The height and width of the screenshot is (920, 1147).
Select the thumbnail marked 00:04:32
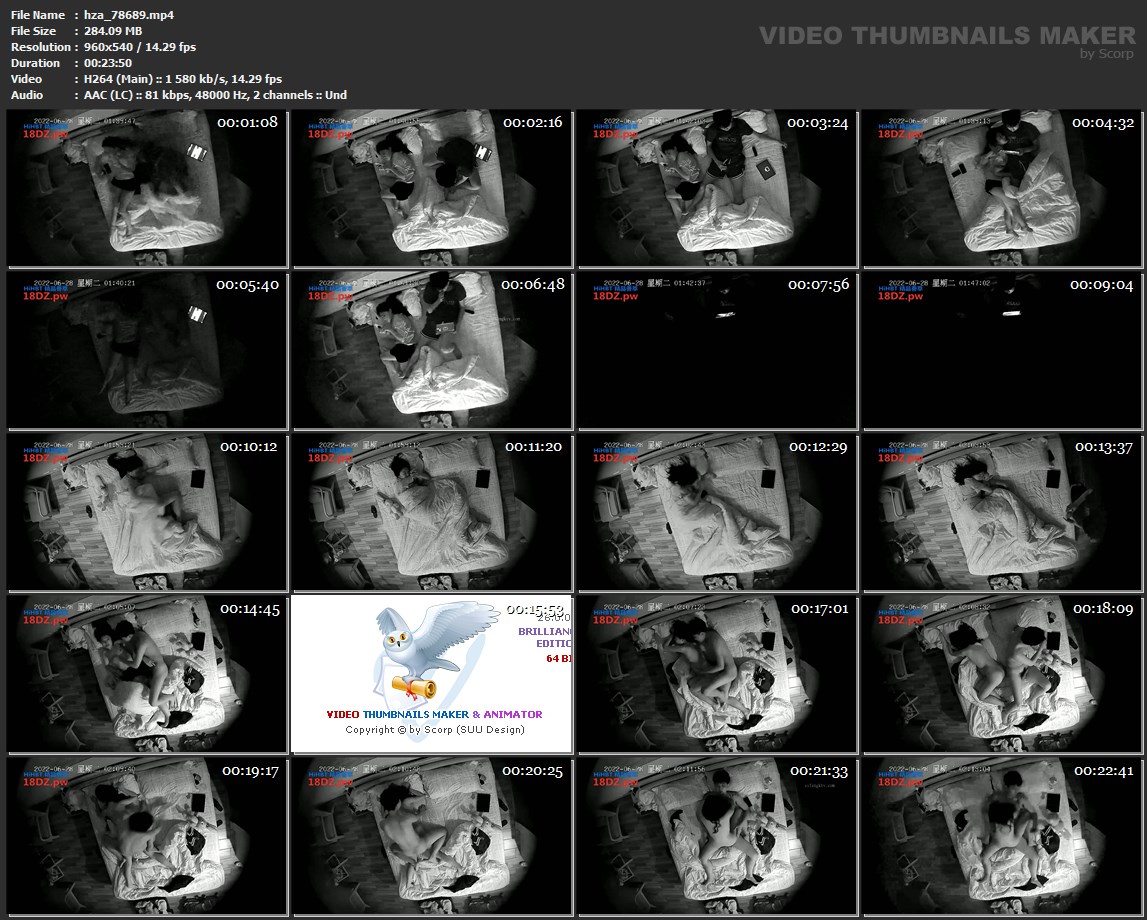[1002, 188]
